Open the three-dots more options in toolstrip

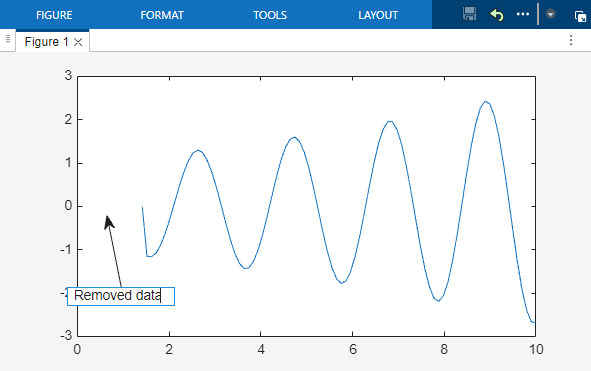(x=523, y=14)
